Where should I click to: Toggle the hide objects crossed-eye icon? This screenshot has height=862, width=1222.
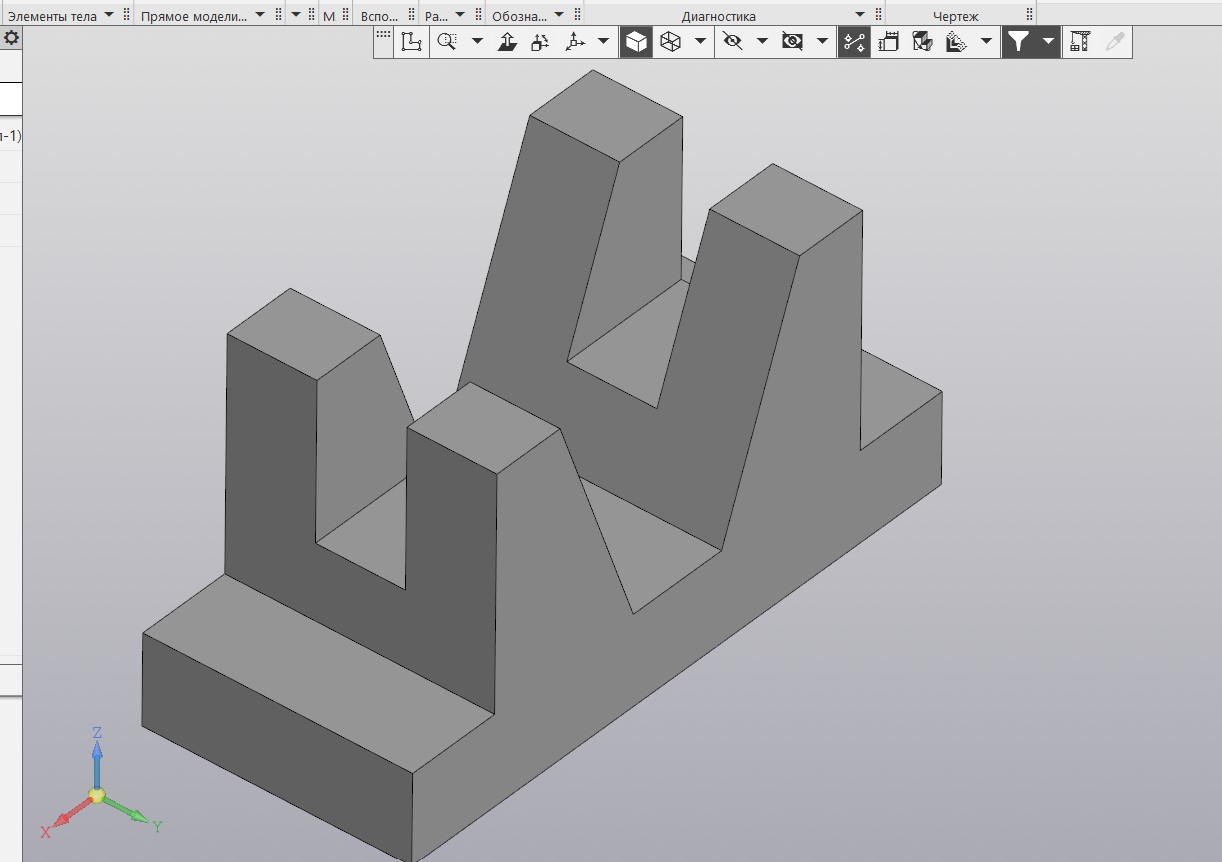[x=733, y=42]
